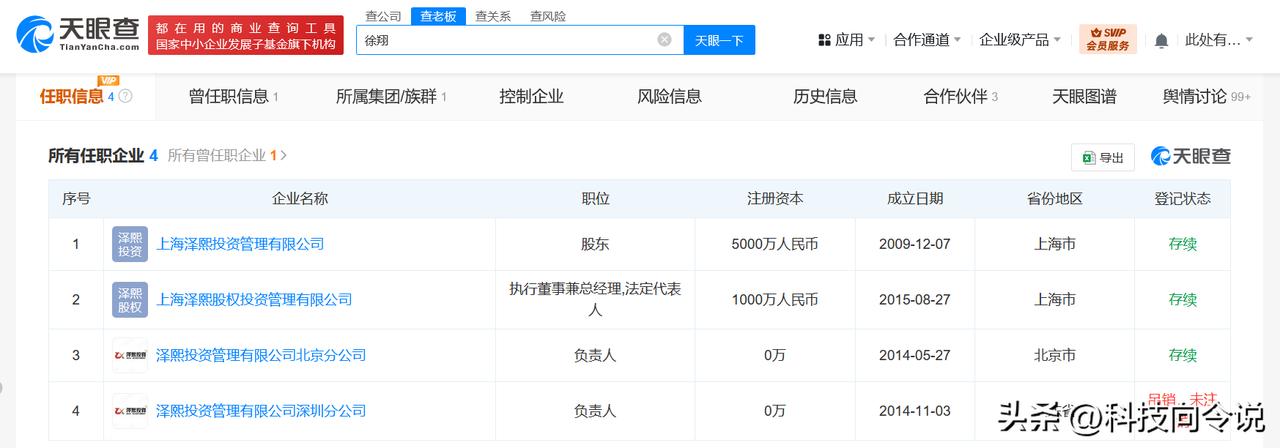
Task: Click the 股东 position cell
Action: click(596, 244)
